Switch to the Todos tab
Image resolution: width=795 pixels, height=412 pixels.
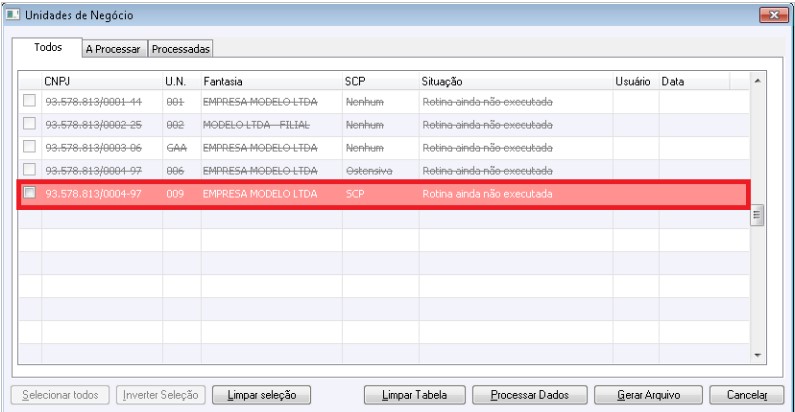pyautogui.click(x=48, y=48)
